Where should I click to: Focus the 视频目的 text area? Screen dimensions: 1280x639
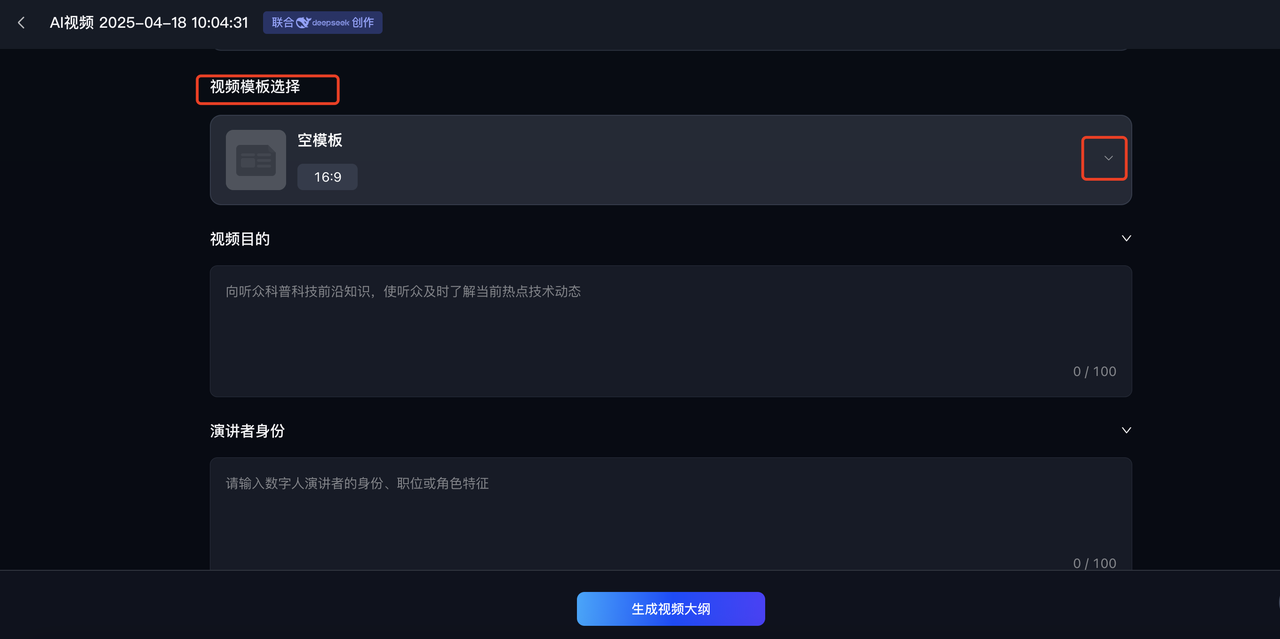pyautogui.click(x=671, y=331)
